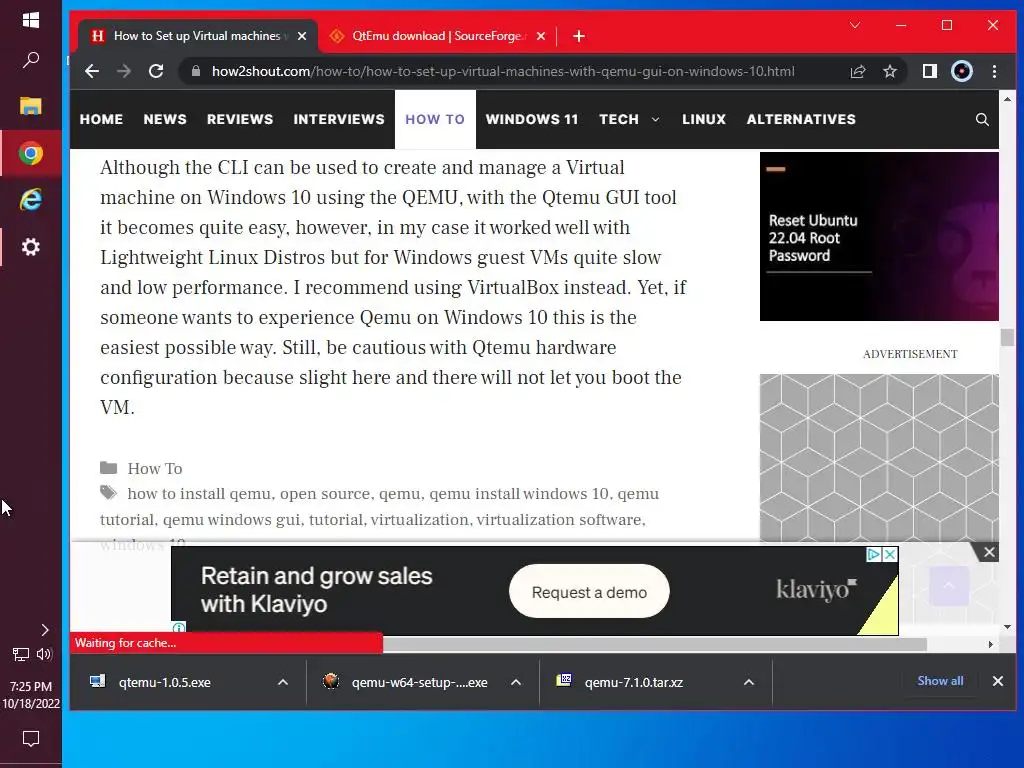Image resolution: width=1024 pixels, height=768 pixels.
Task: Open Windows search from taskbar
Action: coord(31,60)
